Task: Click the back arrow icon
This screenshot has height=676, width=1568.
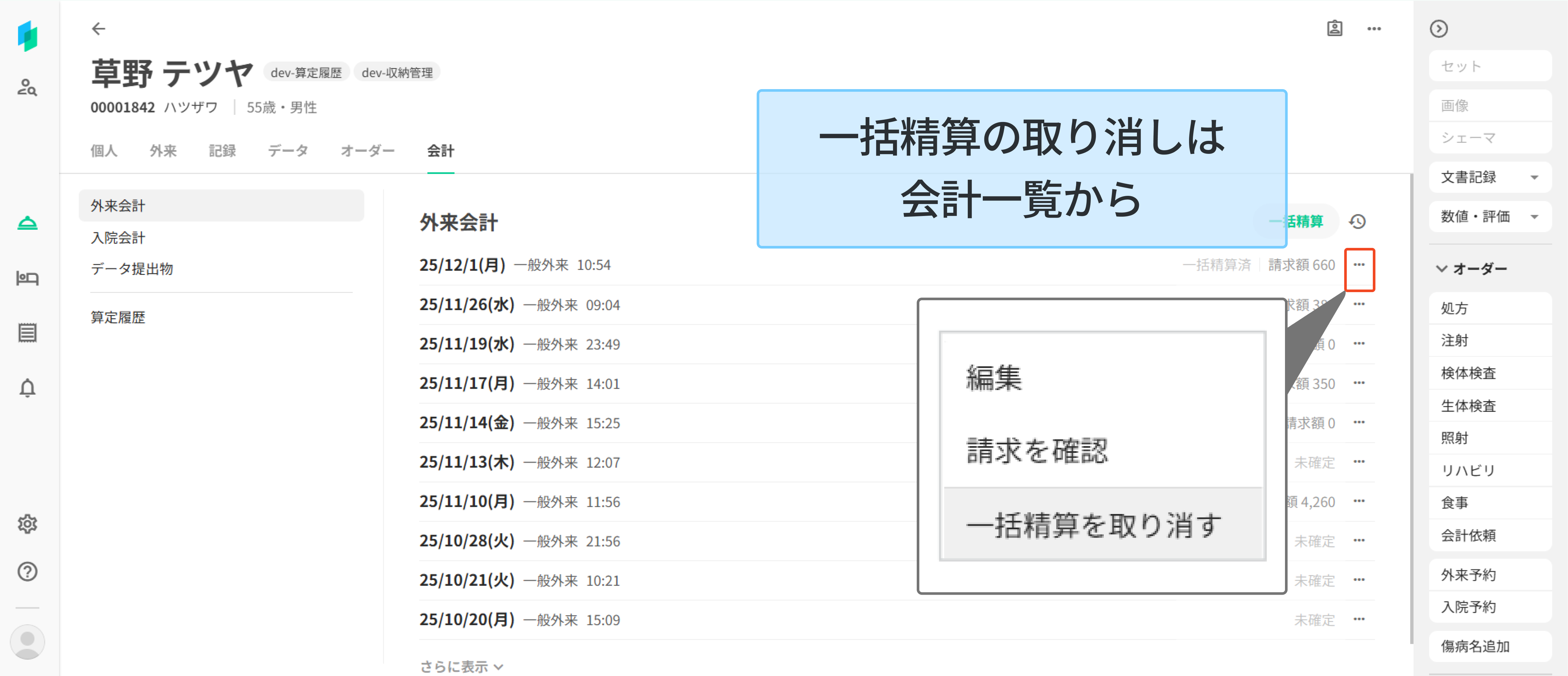Action: [x=98, y=29]
